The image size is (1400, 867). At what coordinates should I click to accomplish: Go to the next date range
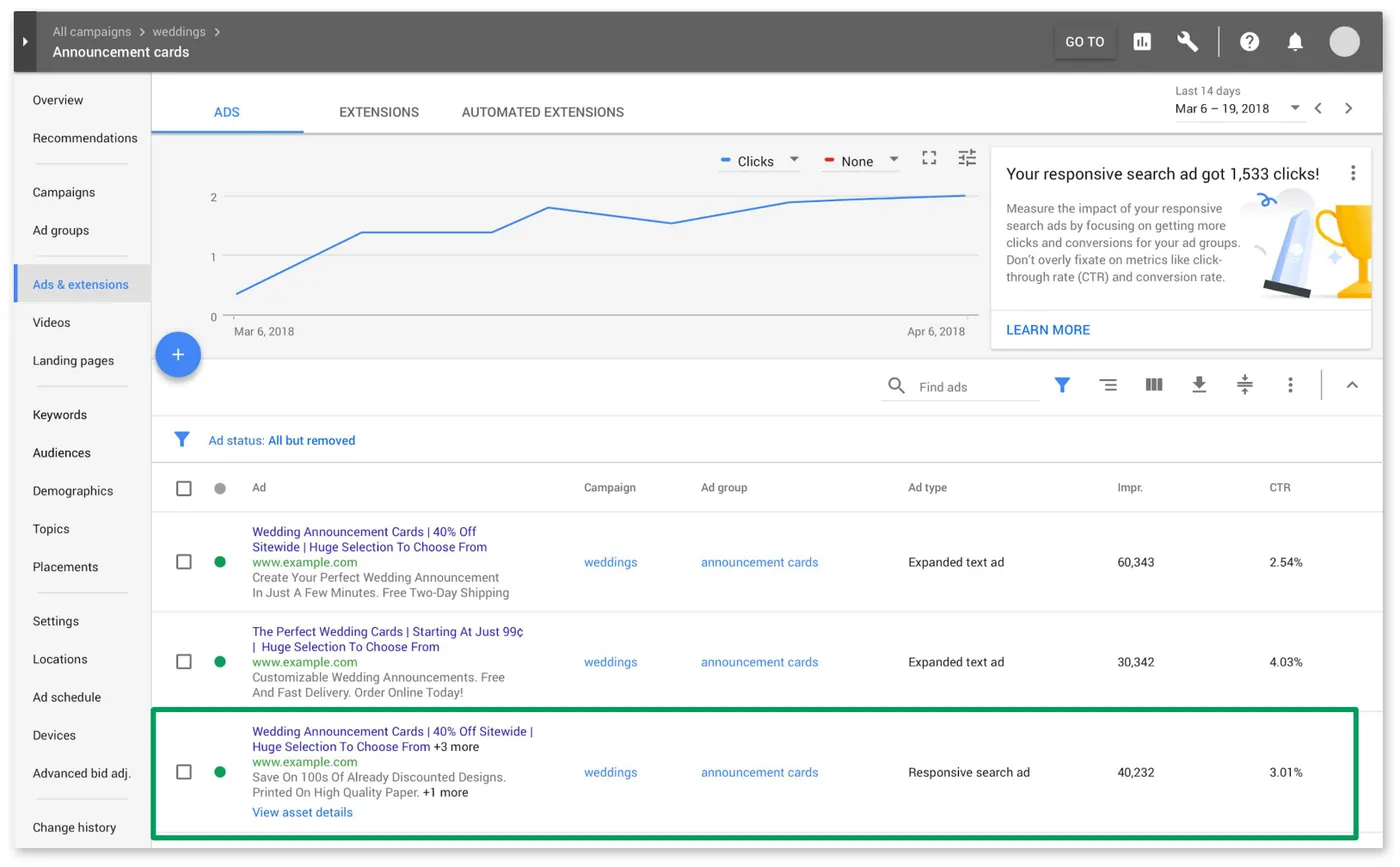pyautogui.click(x=1349, y=108)
